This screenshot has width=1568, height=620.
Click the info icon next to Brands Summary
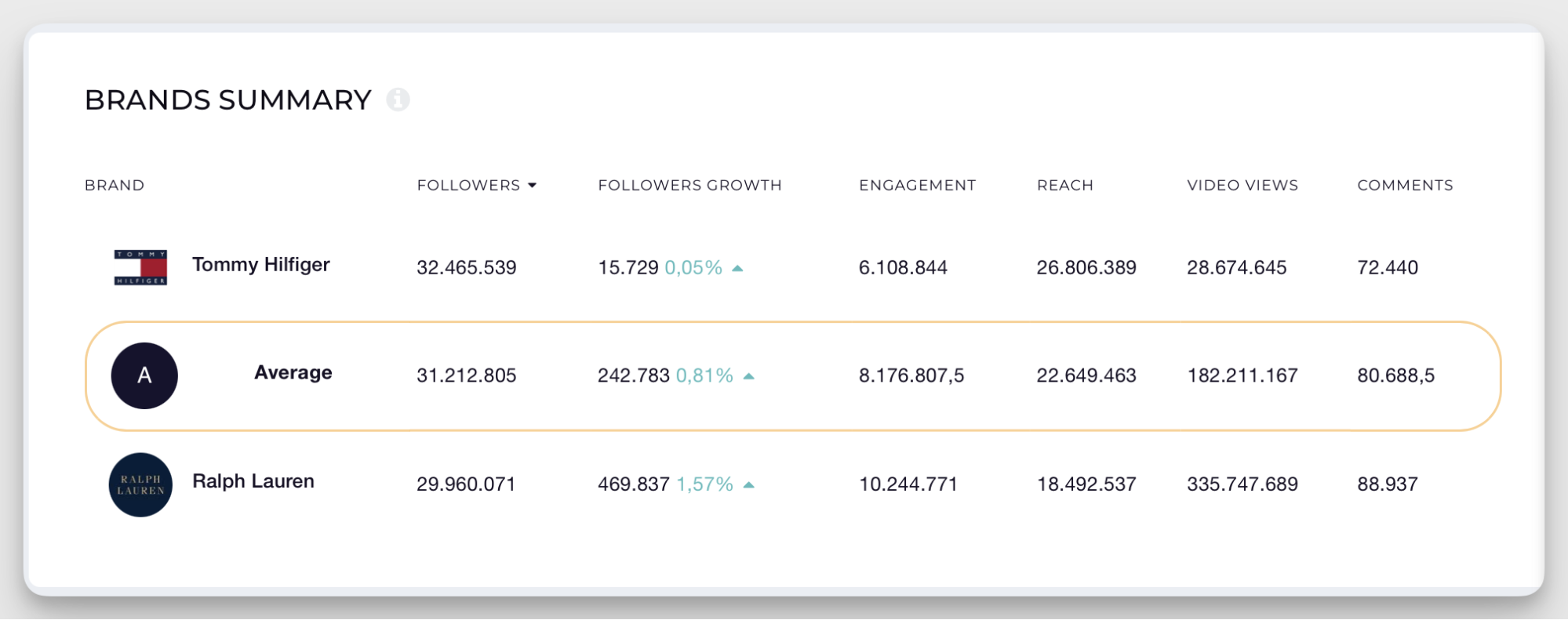[398, 100]
